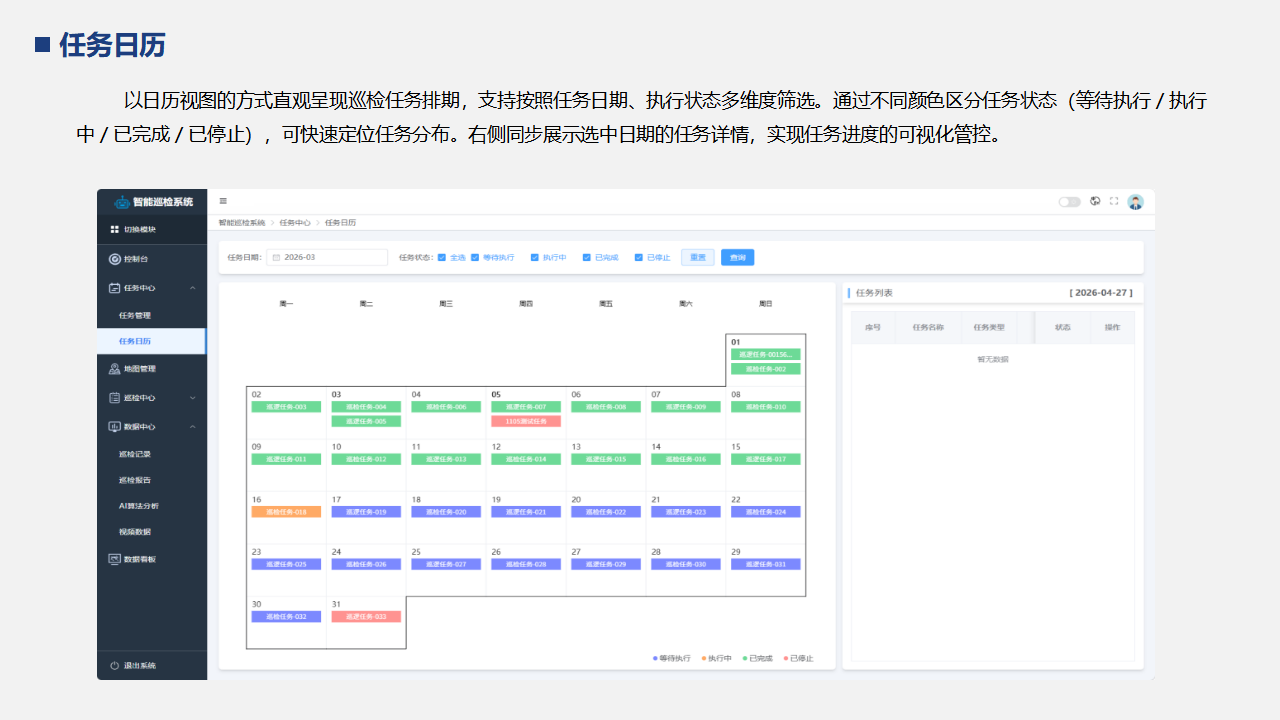
Task: Click the 状态 column header
Action: (x=1063, y=327)
